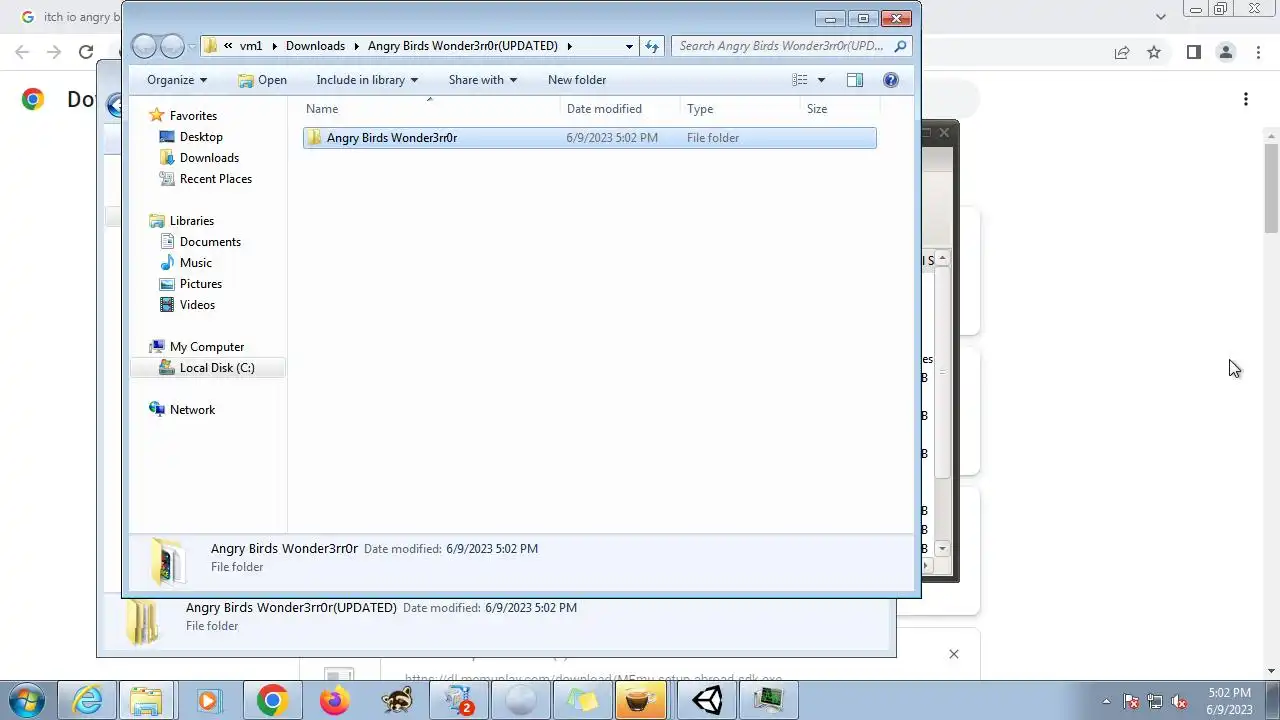Open the view options dropdown arrow
This screenshot has height=720, width=1280.
pyautogui.click(x=822, y=80)
